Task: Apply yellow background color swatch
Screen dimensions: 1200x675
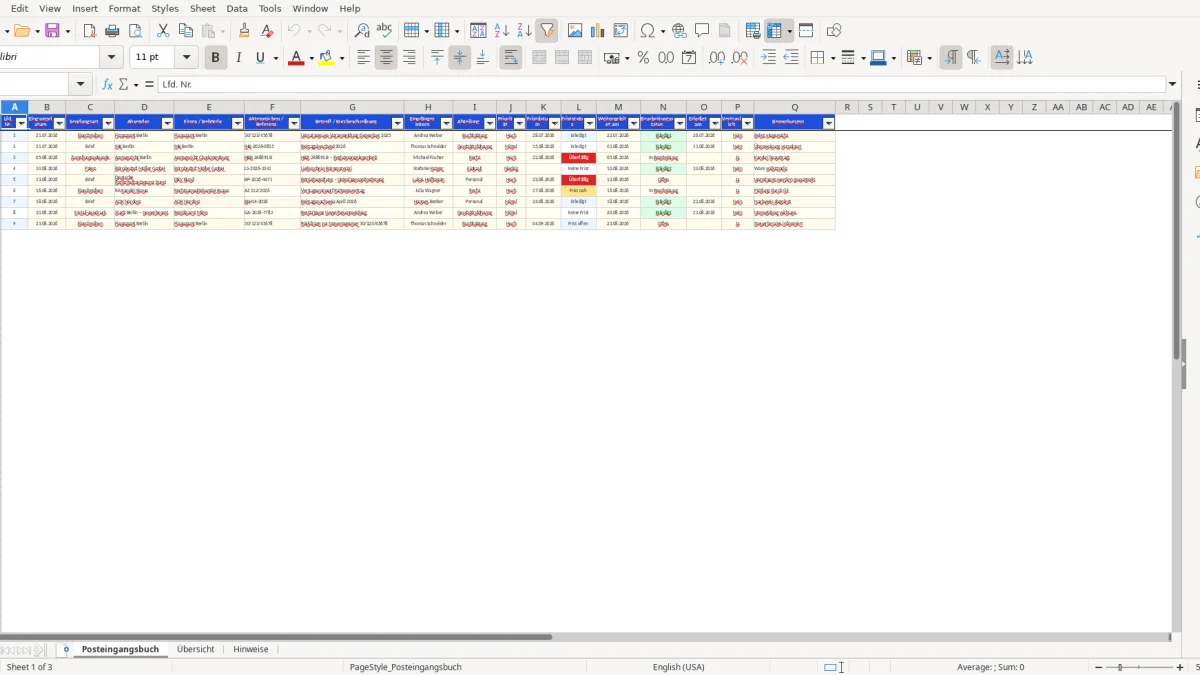Action: pyautogui.click(x=326, y=58)
